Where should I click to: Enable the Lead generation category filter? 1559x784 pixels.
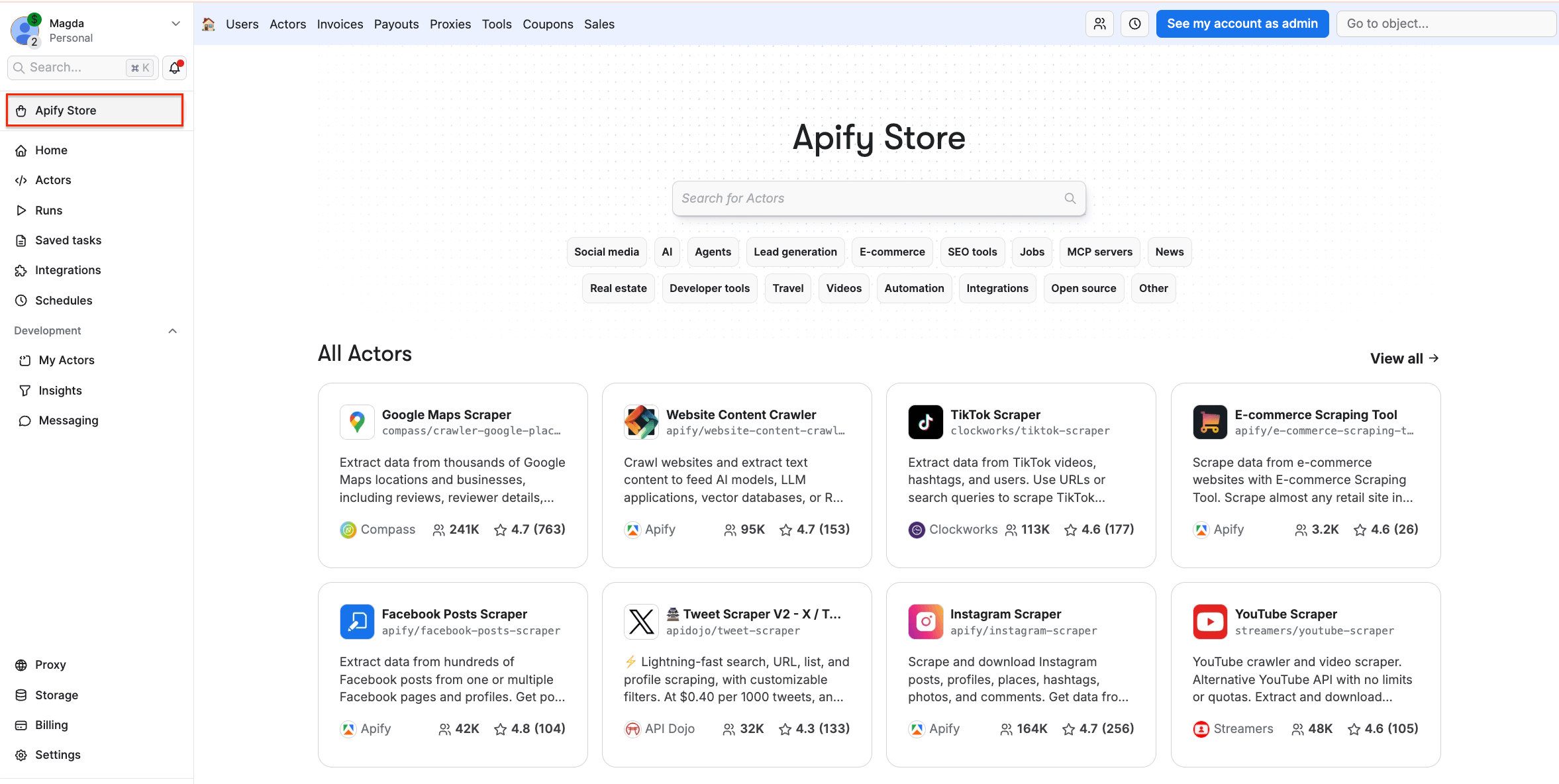[795, 252]
